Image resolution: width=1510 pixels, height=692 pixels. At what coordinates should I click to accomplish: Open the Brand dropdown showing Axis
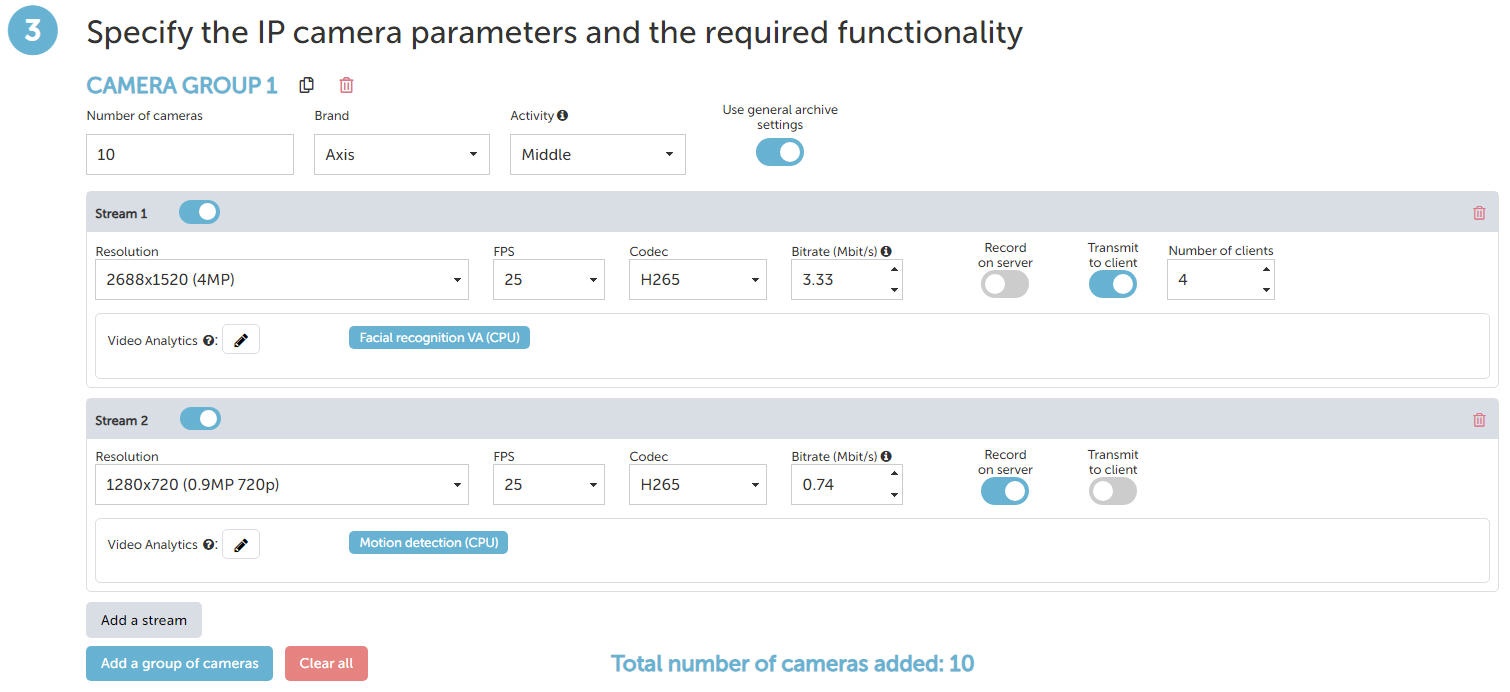401,155
